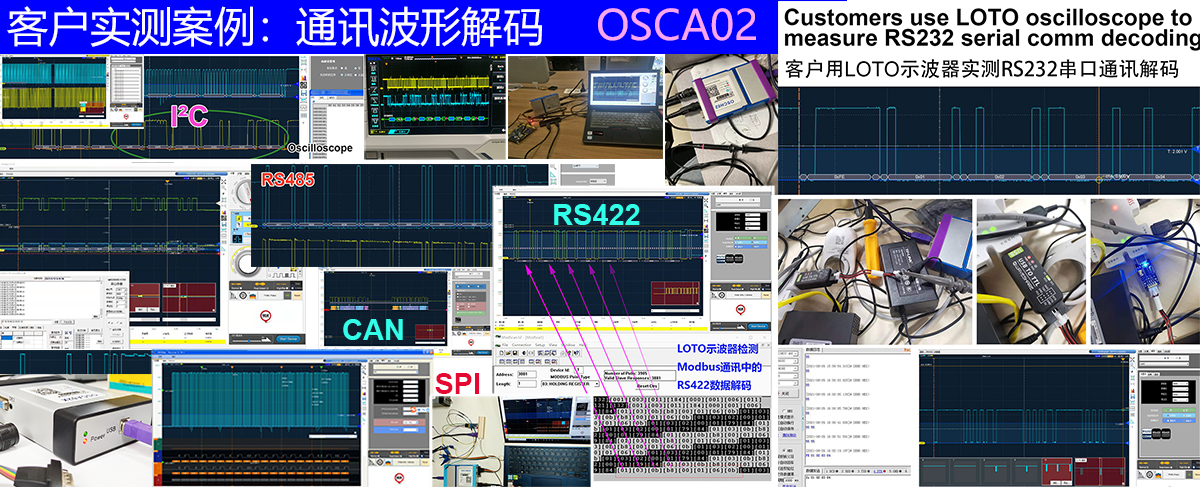1200x487 pixels.
Task: Click the red stop icon in RS422 window
Action: (740, 309)
